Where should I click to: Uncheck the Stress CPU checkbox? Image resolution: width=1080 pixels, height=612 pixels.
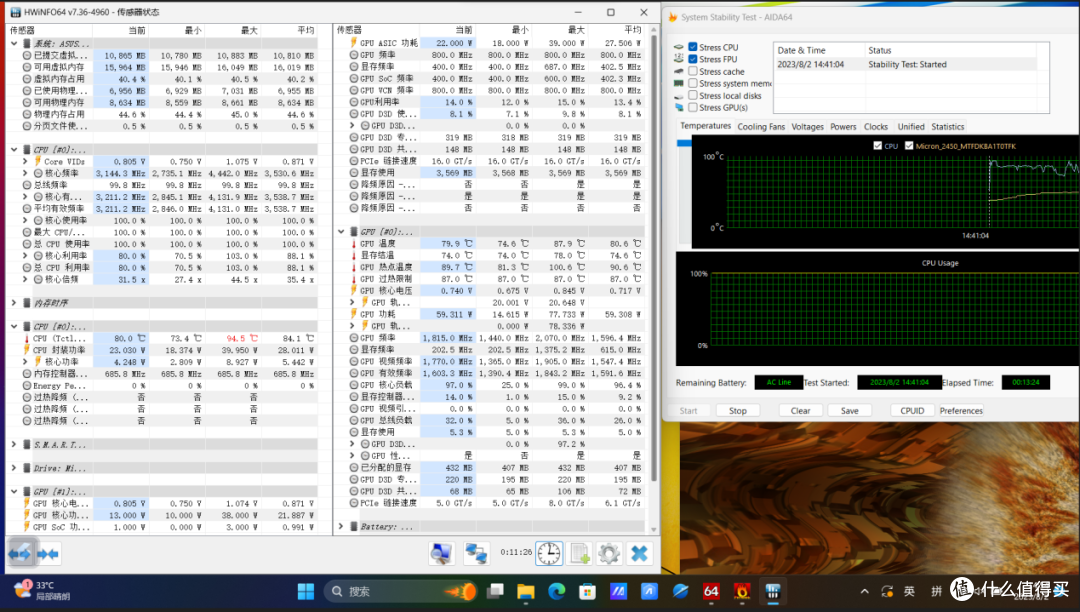(693, 47)
